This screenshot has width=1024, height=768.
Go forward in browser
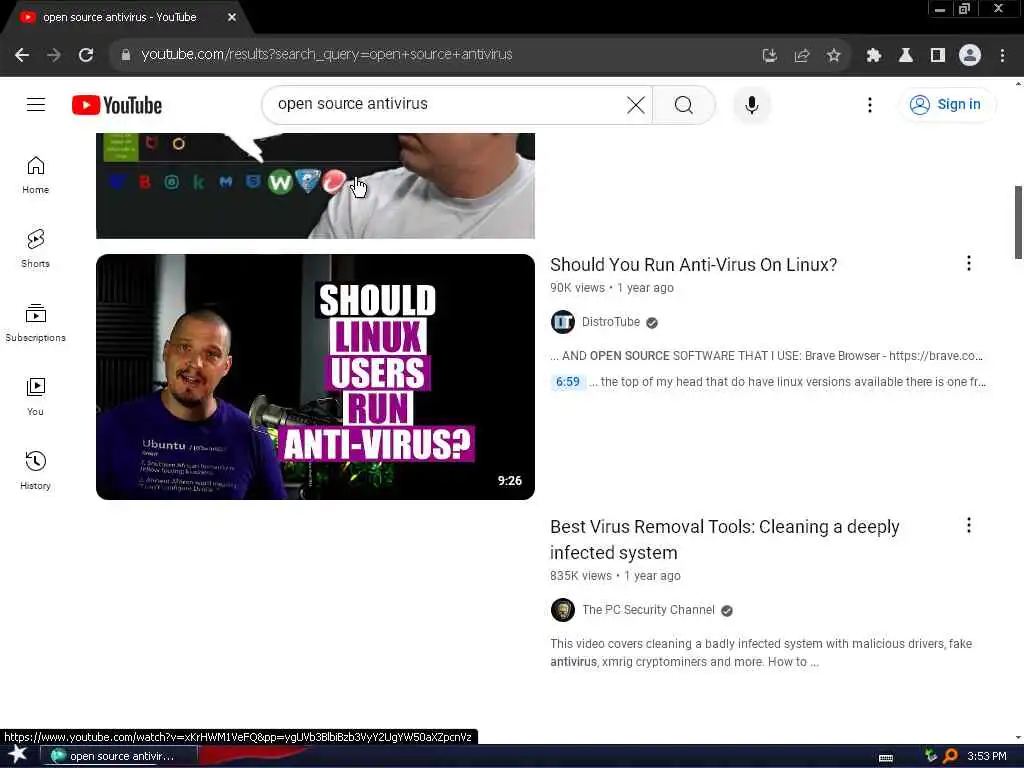54,55
